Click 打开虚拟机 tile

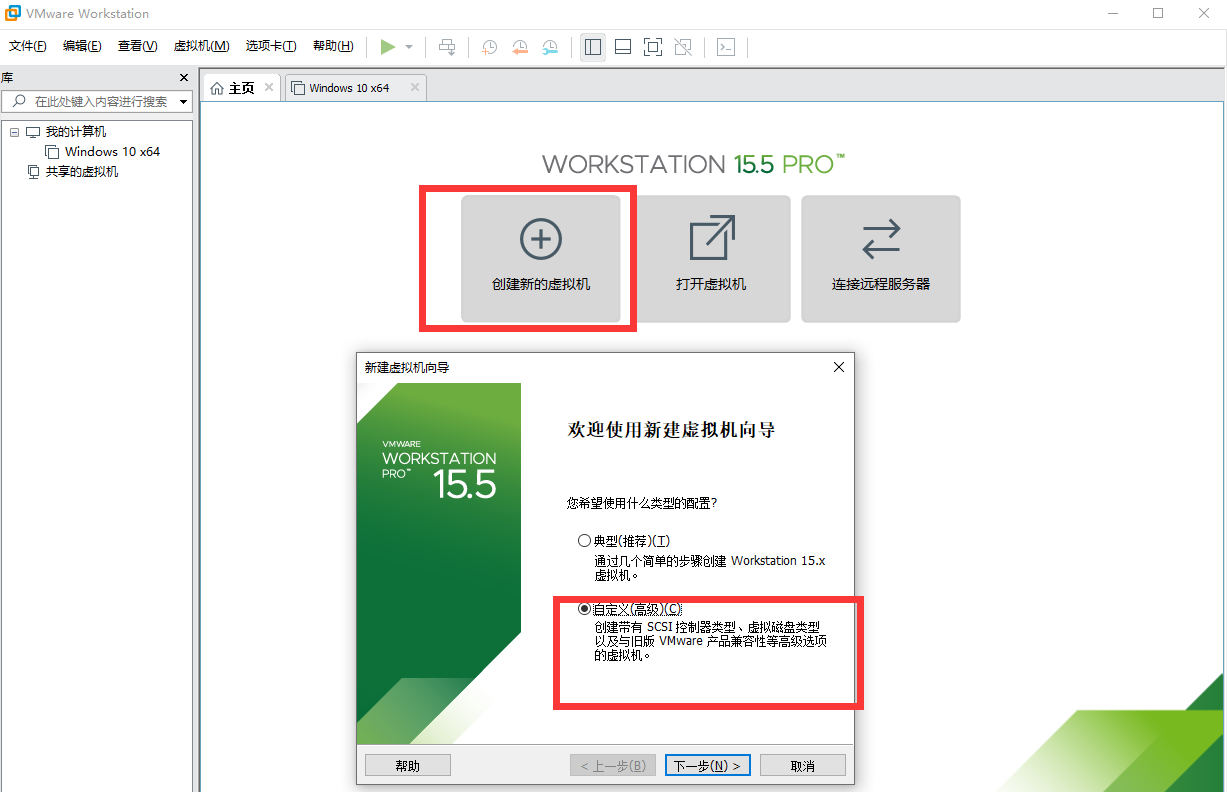click(x=711, y=258)
